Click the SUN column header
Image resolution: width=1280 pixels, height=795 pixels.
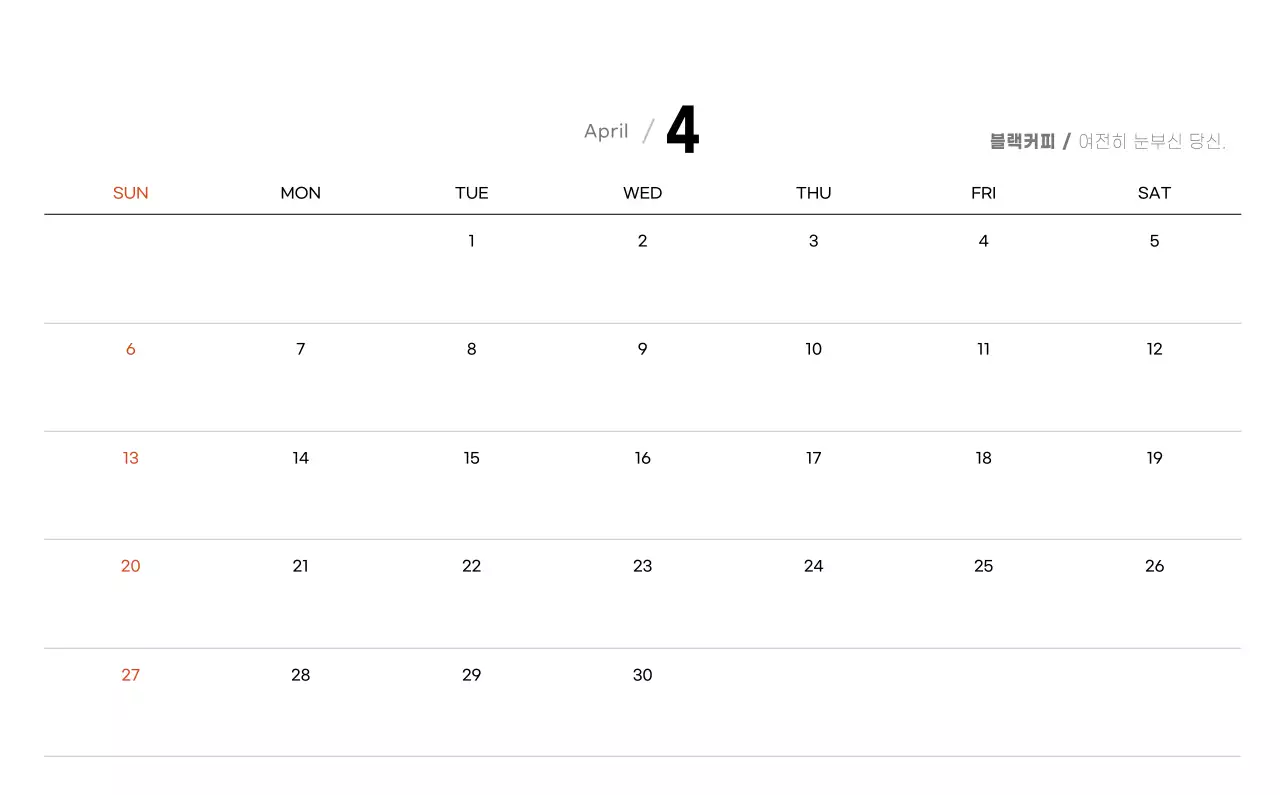click(x=130, y=193)
